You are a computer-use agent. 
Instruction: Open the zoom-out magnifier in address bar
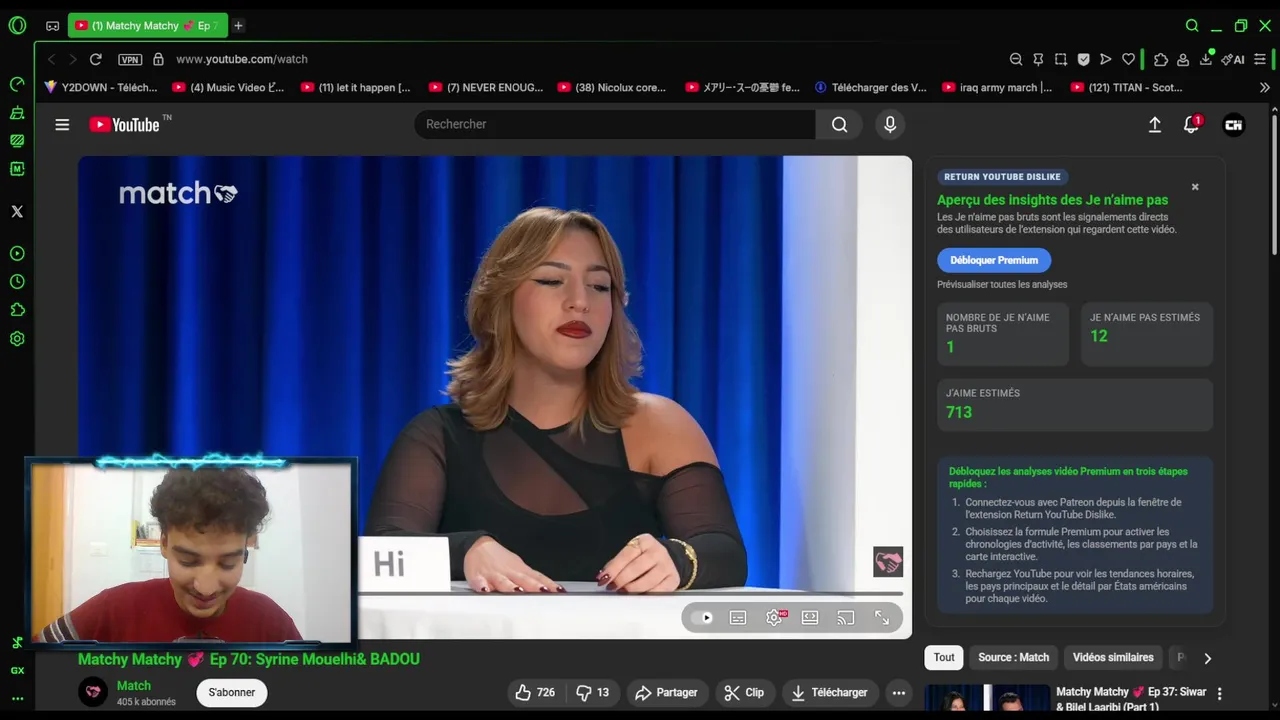1016,60
